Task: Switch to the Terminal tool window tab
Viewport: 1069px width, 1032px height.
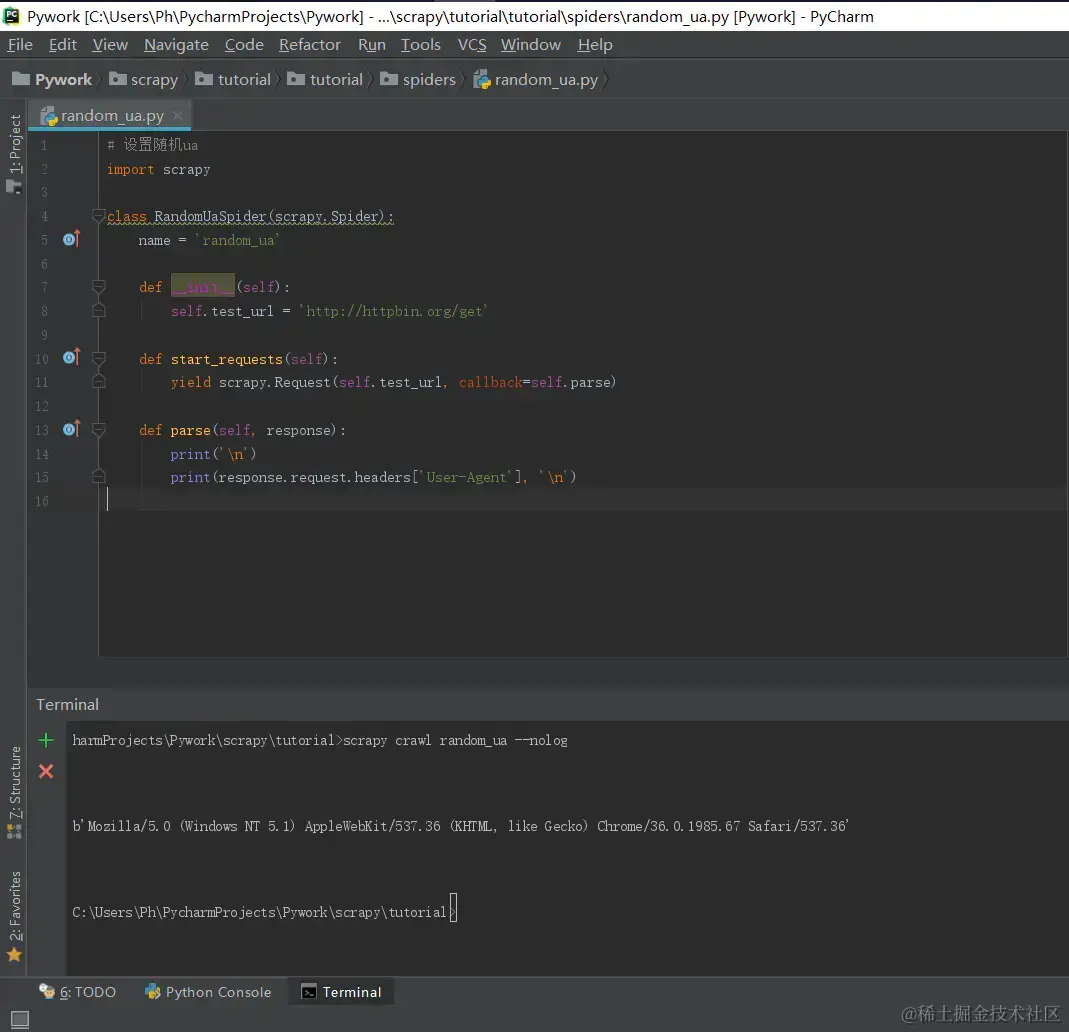Action: click(341, 992)
